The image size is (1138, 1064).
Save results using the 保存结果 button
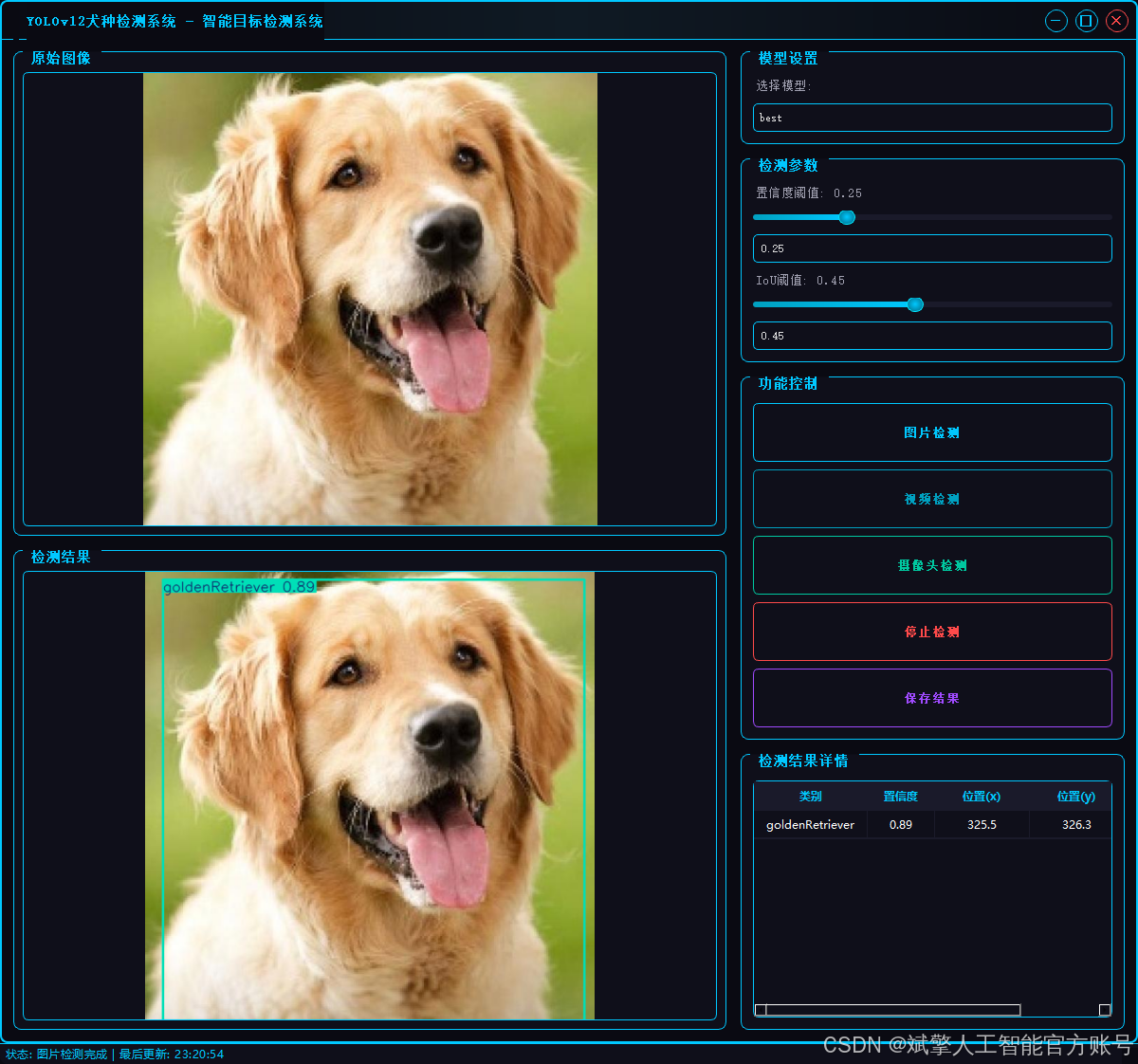coord(932,698)
